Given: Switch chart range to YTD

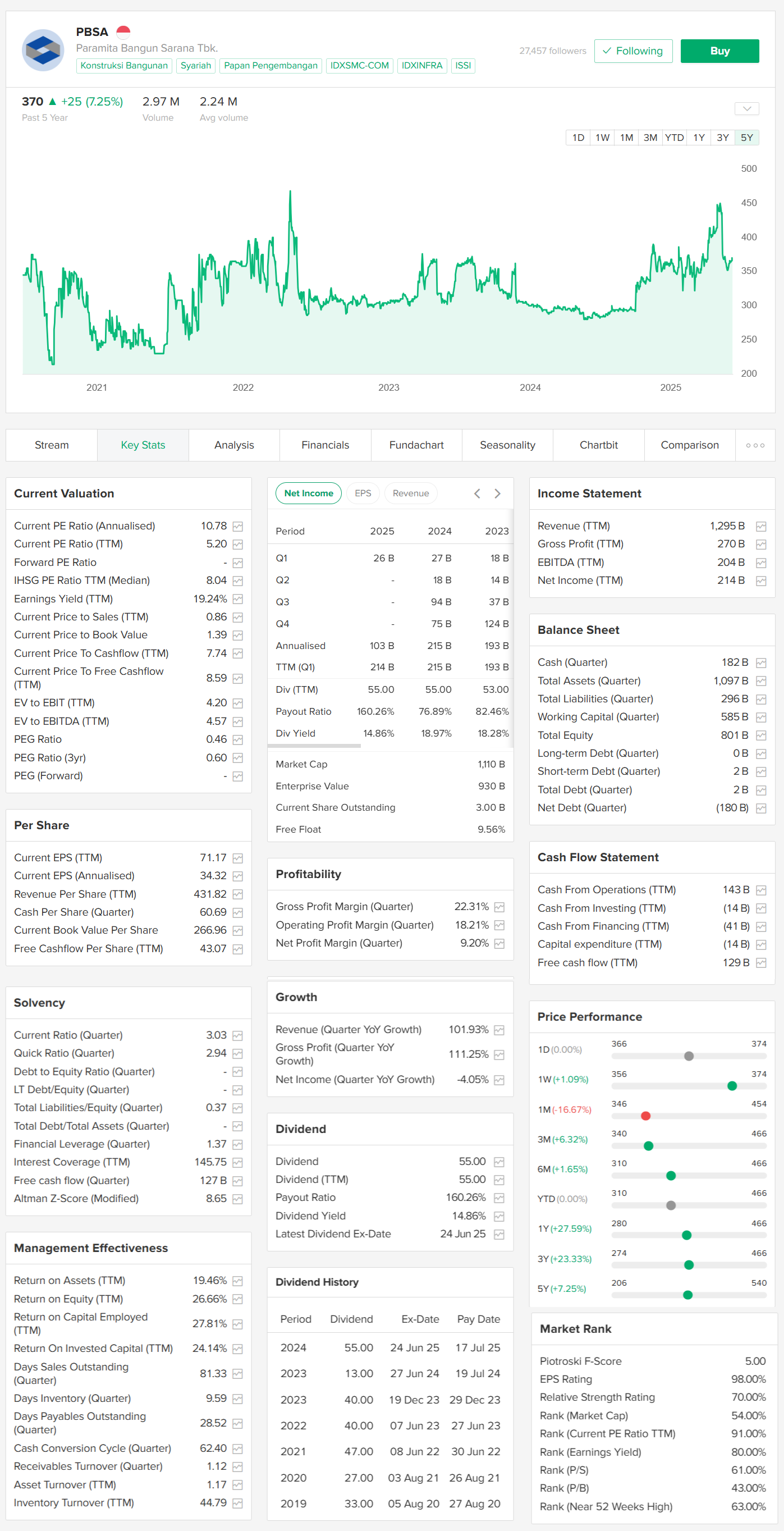Looking at the screenshot, I should point(674,138).
